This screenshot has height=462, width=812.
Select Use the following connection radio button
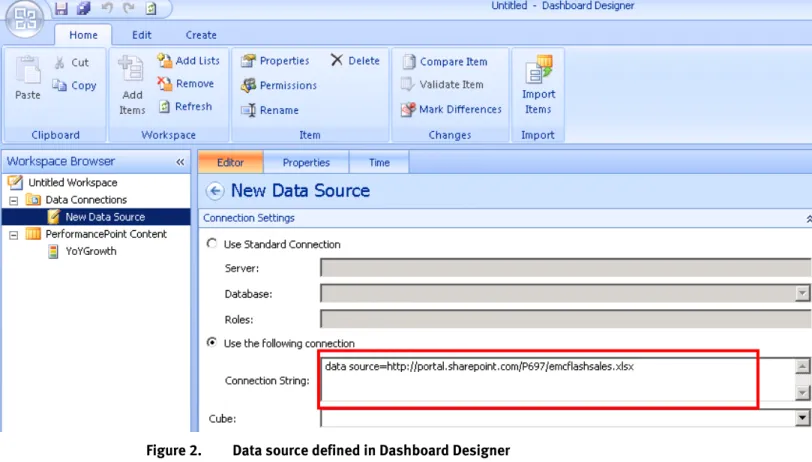(212, 342)
